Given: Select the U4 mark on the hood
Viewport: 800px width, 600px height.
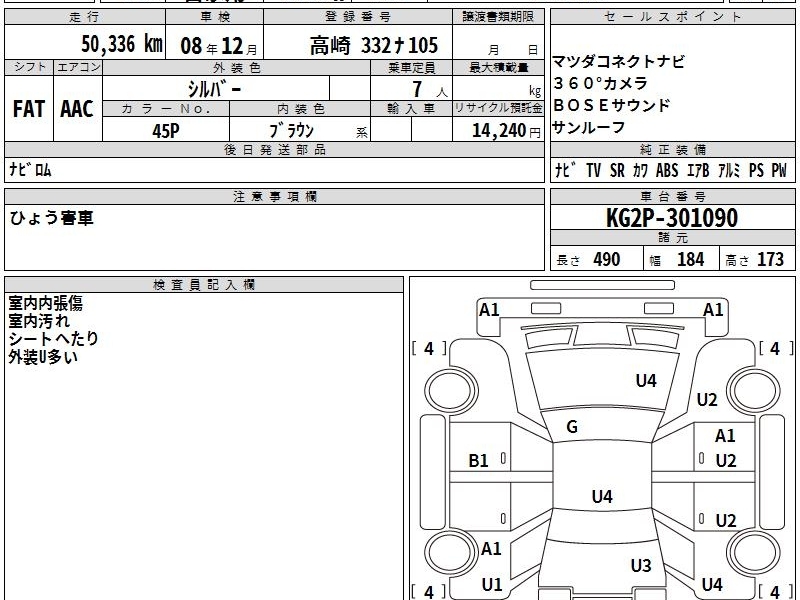Looking at the screenshot, I should click(x=646, y=380).
